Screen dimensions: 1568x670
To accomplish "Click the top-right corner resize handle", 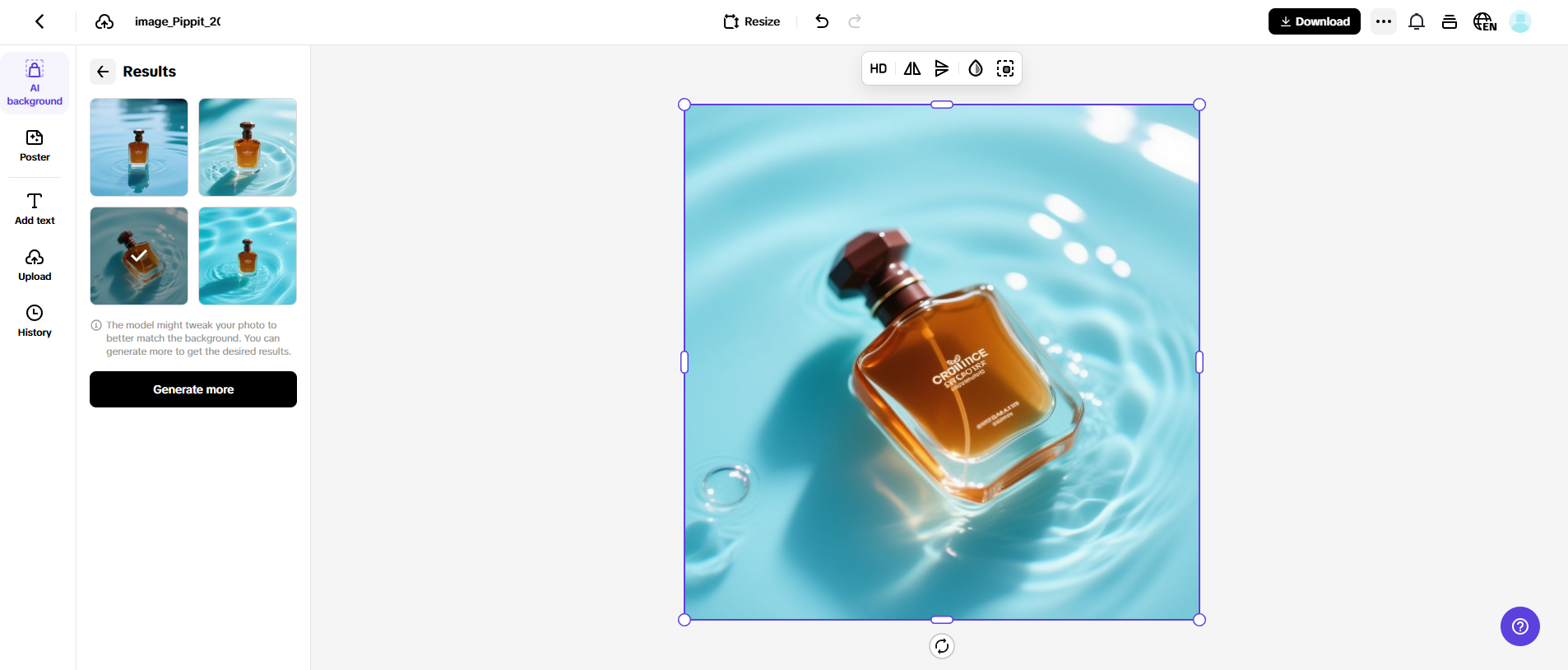I will [1199, 105].
